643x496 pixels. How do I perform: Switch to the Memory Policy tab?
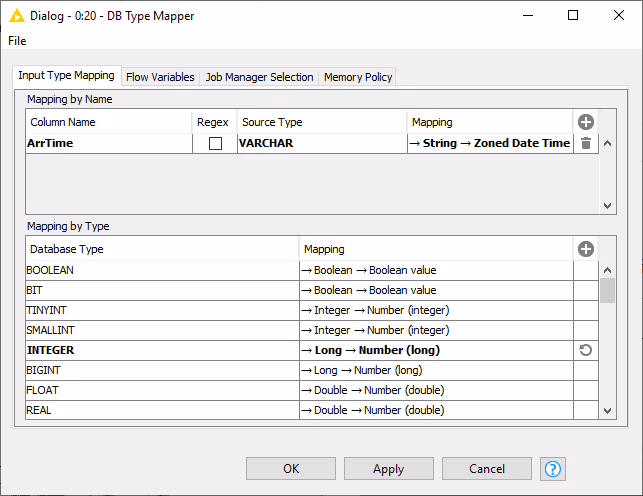(x=358, y=77)
